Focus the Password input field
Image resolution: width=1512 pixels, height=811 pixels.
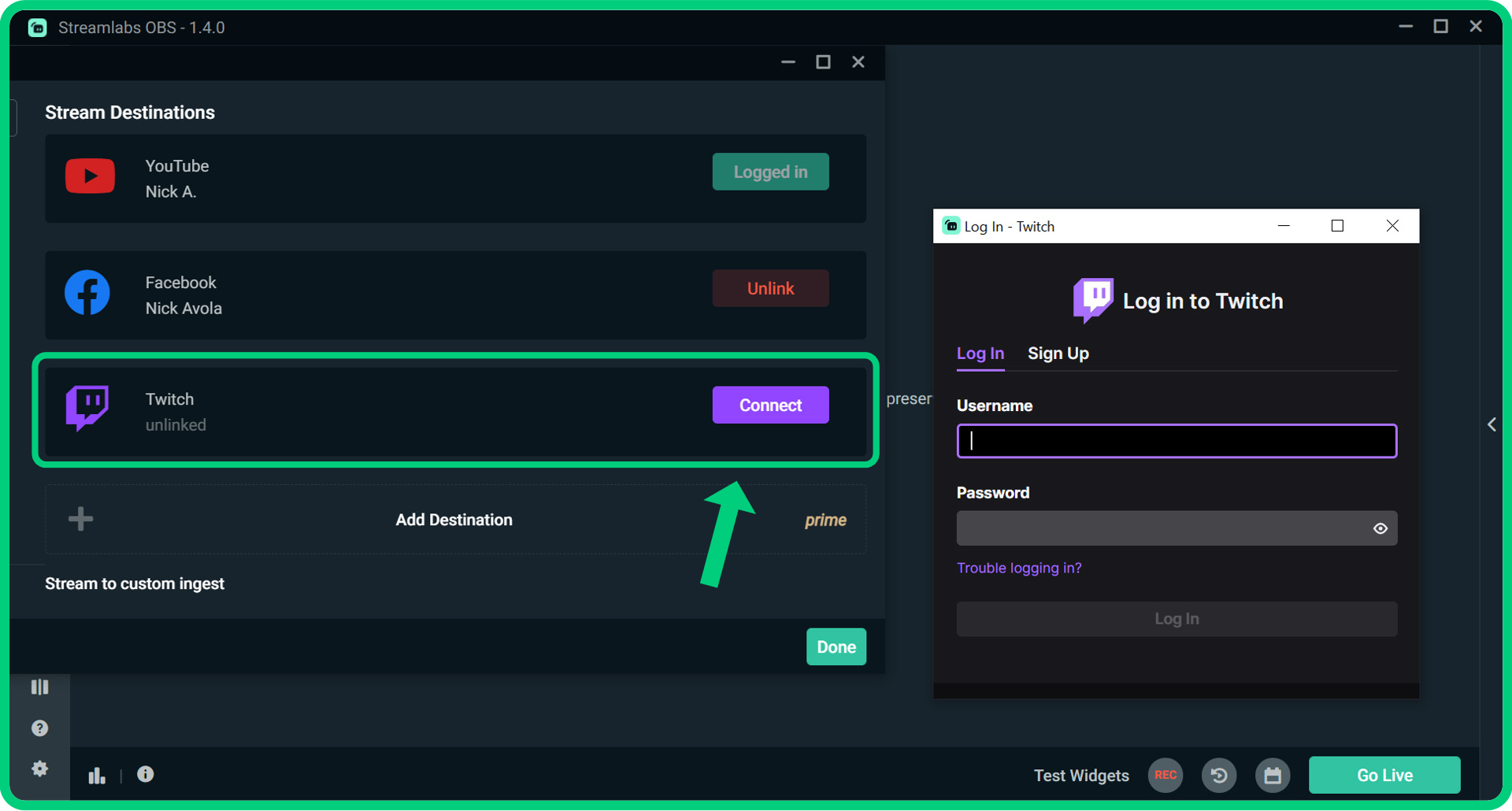[1177, 528]
